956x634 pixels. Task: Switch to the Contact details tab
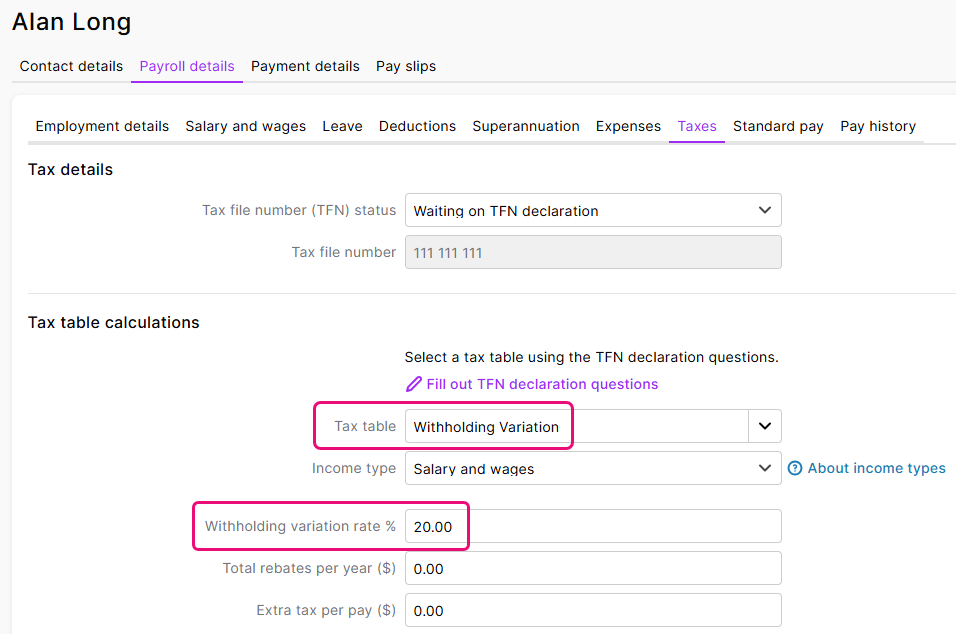[71, 66]
